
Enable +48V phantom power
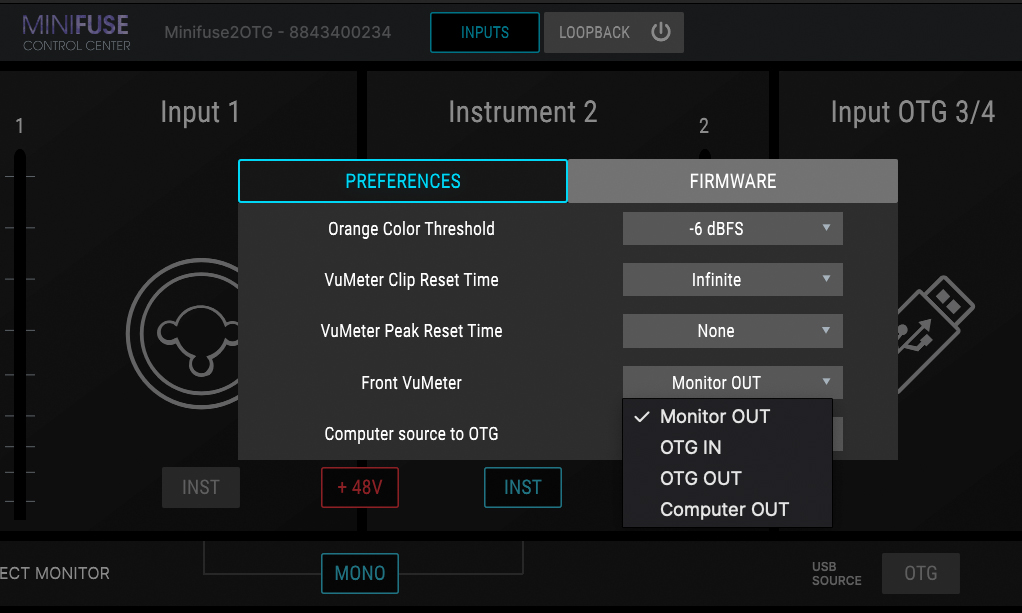[360, 487]
